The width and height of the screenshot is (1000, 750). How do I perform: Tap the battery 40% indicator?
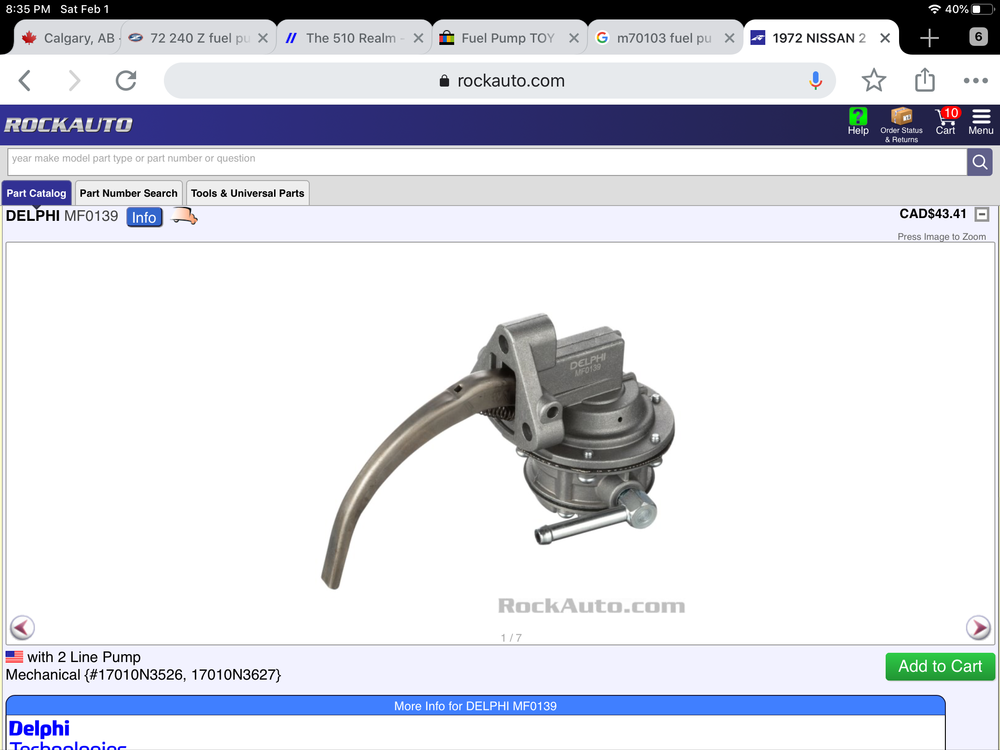pos(969,10)
